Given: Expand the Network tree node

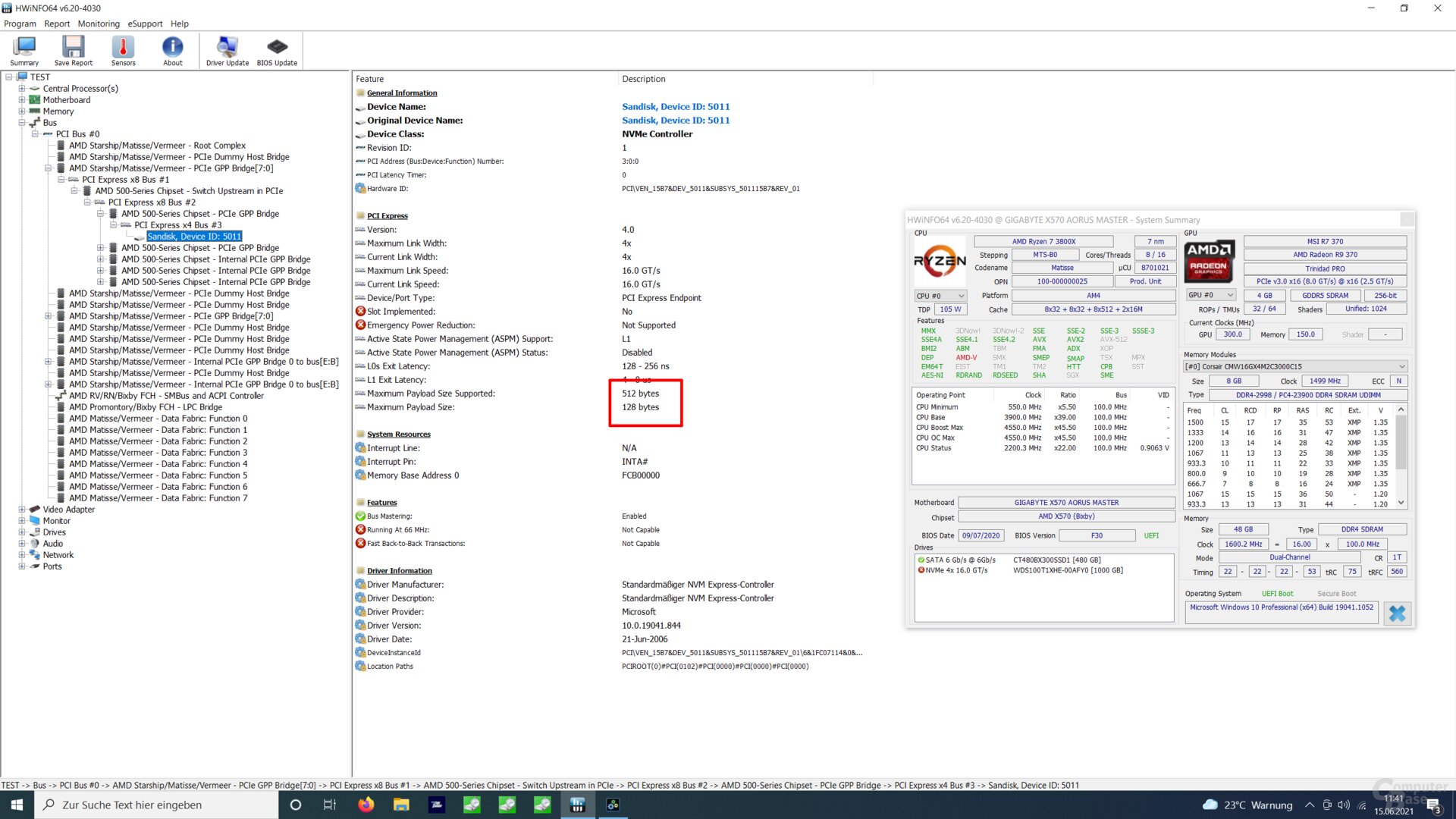Looking at the screenshot, I should pyautogui.click(x=22, y=555).
